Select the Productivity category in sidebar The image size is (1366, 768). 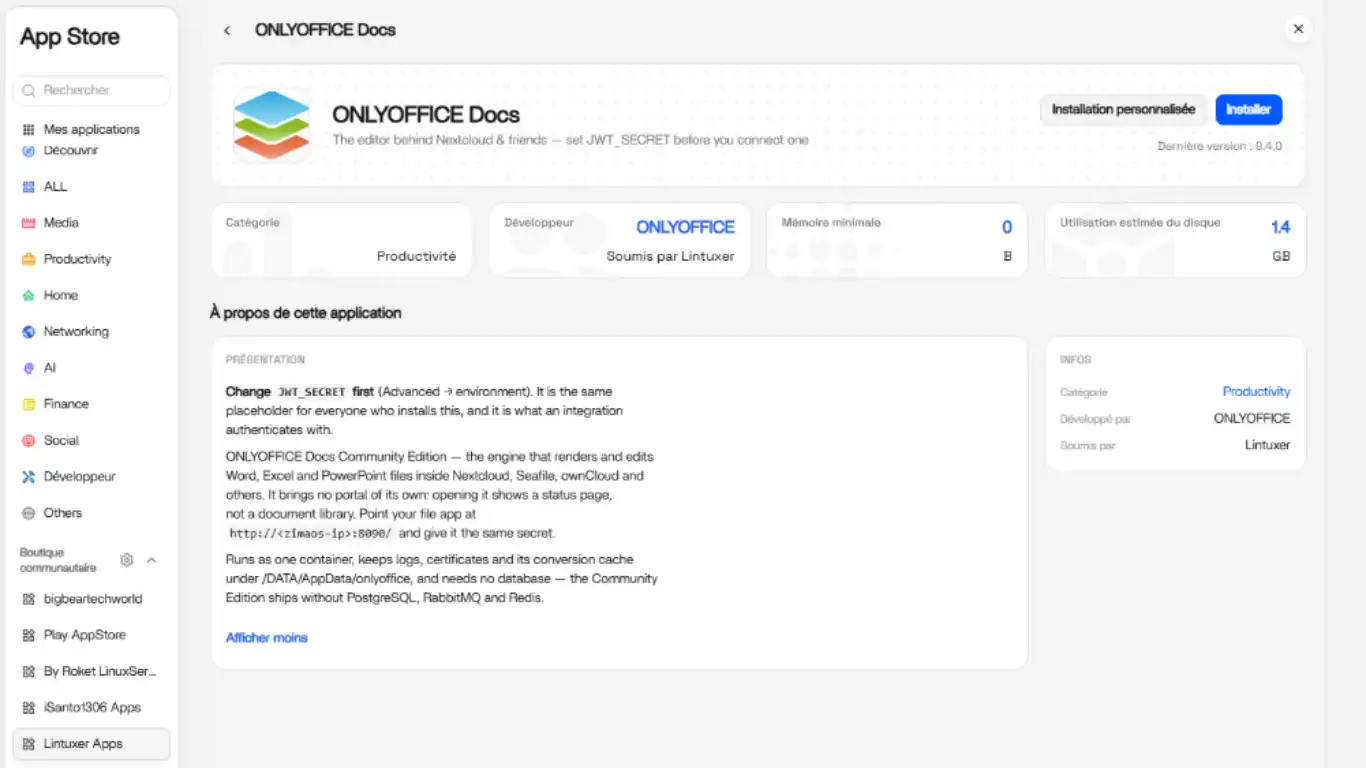point(91,259)
